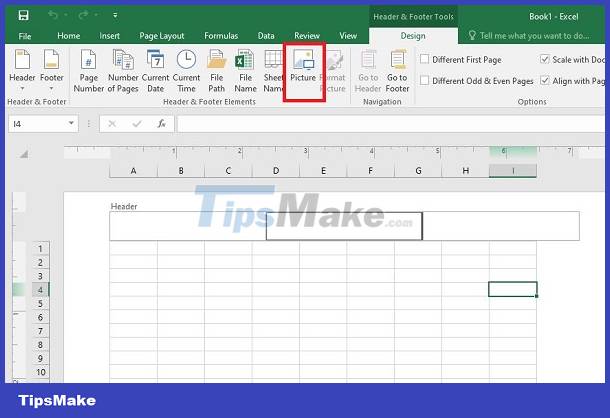Click the left header section box

[x=188, y=226]
